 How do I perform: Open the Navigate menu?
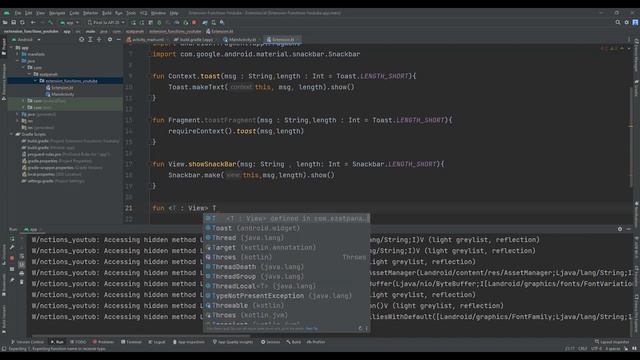point(57,13)
